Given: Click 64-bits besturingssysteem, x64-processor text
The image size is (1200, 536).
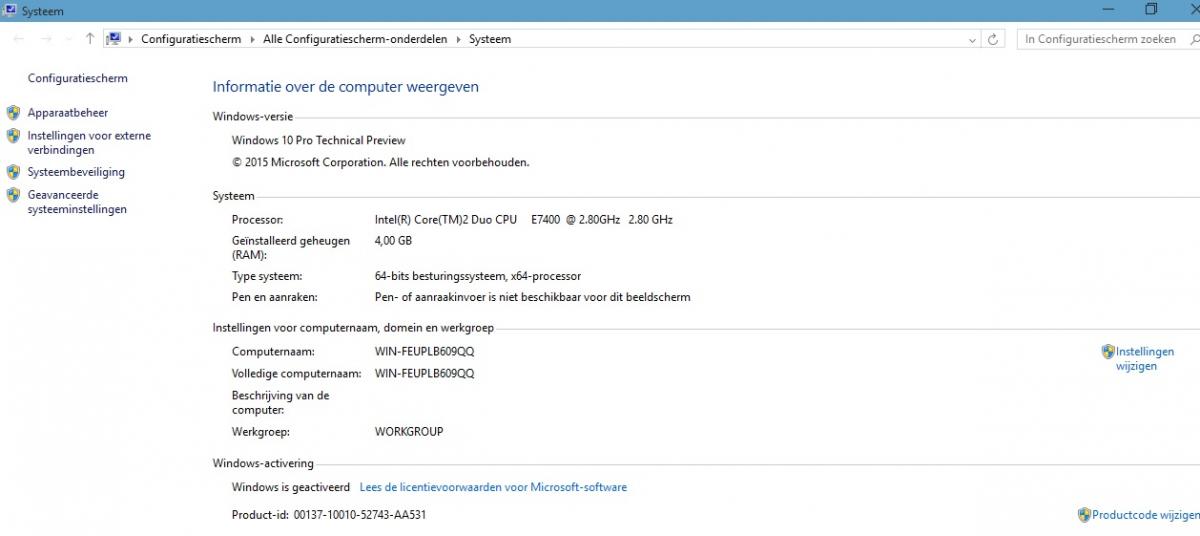Looking at the screenshot, I should (478, 276).
